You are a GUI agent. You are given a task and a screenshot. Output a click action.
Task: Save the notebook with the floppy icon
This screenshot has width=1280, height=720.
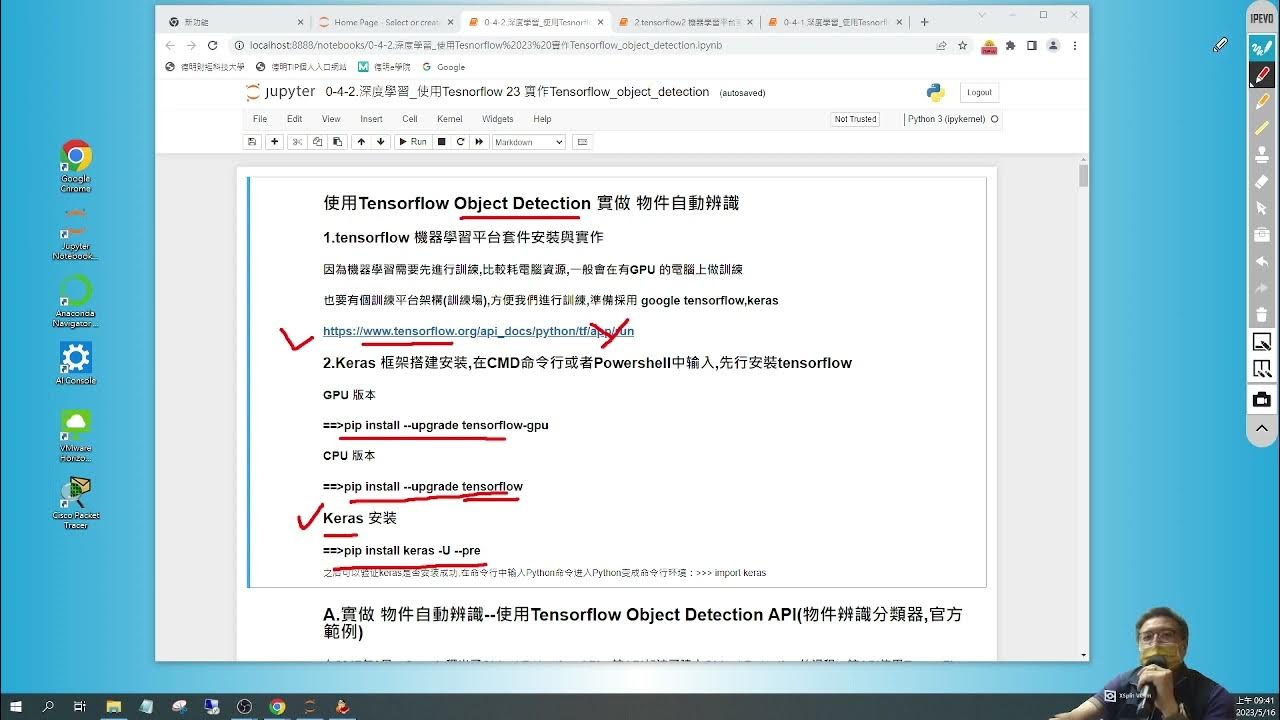[252, 142]
